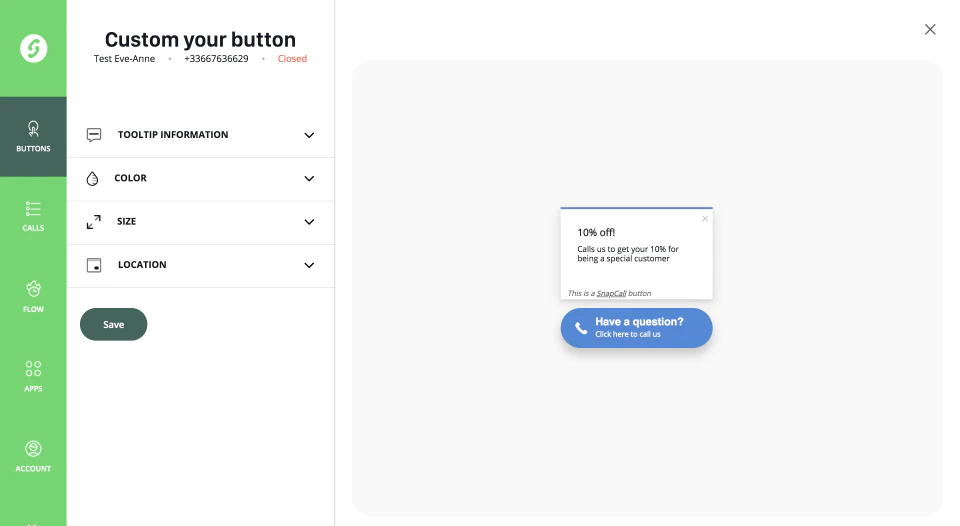This screenshot has width=960, height=526.
Task: Expand Tooltip Information chevron
Action: point(309,135)
